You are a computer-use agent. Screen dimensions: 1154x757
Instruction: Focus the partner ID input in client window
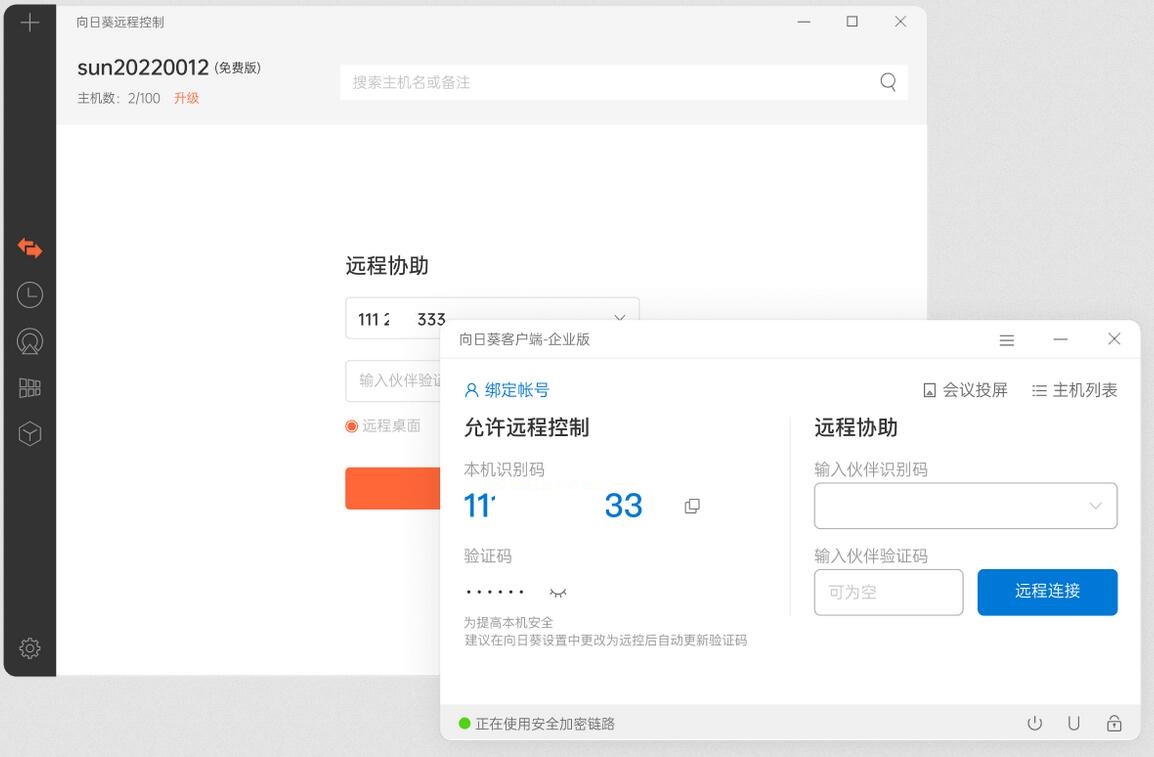pos(966,505)
